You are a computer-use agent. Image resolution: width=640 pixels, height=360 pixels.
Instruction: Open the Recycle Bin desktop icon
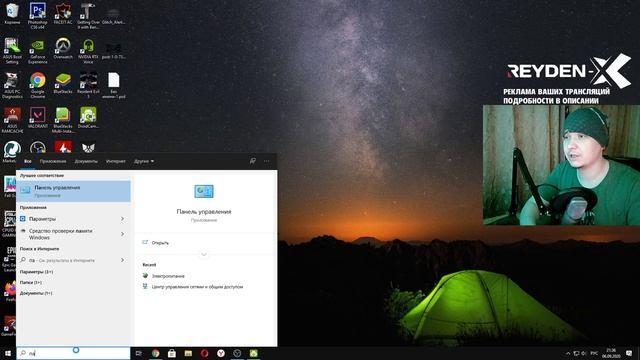point(12,13)
